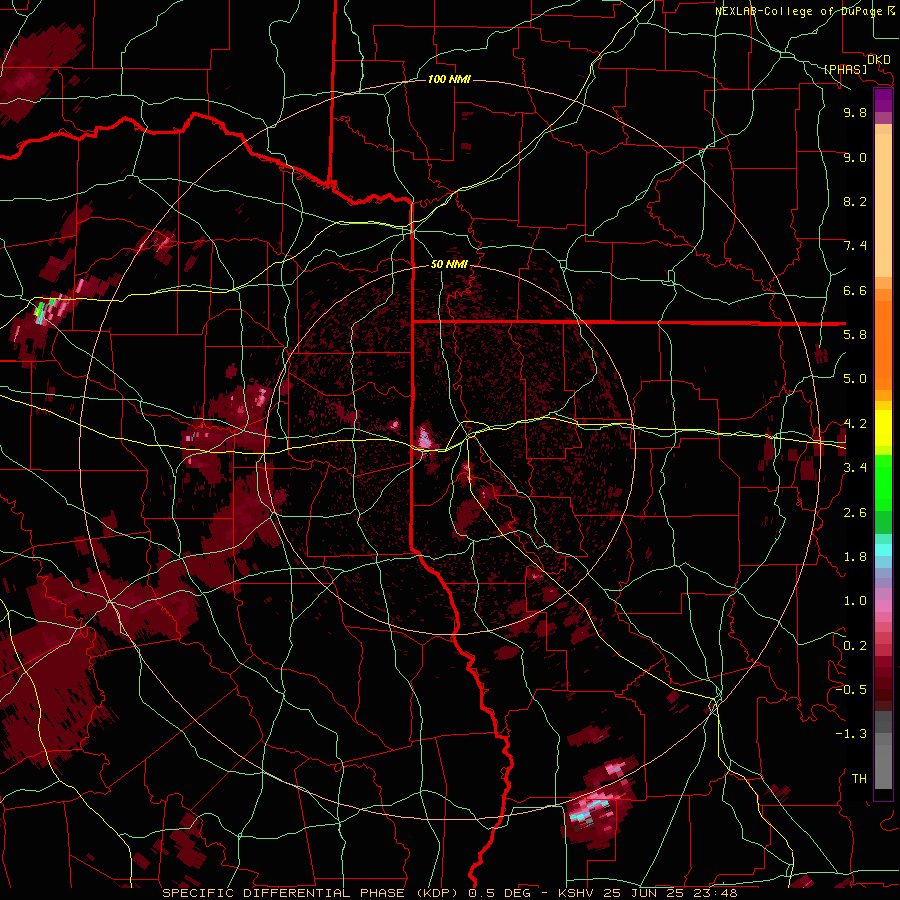The image size is (900, 900).
Task: Click the 100 NMI range ring label
Action: [x=449, y=79]
